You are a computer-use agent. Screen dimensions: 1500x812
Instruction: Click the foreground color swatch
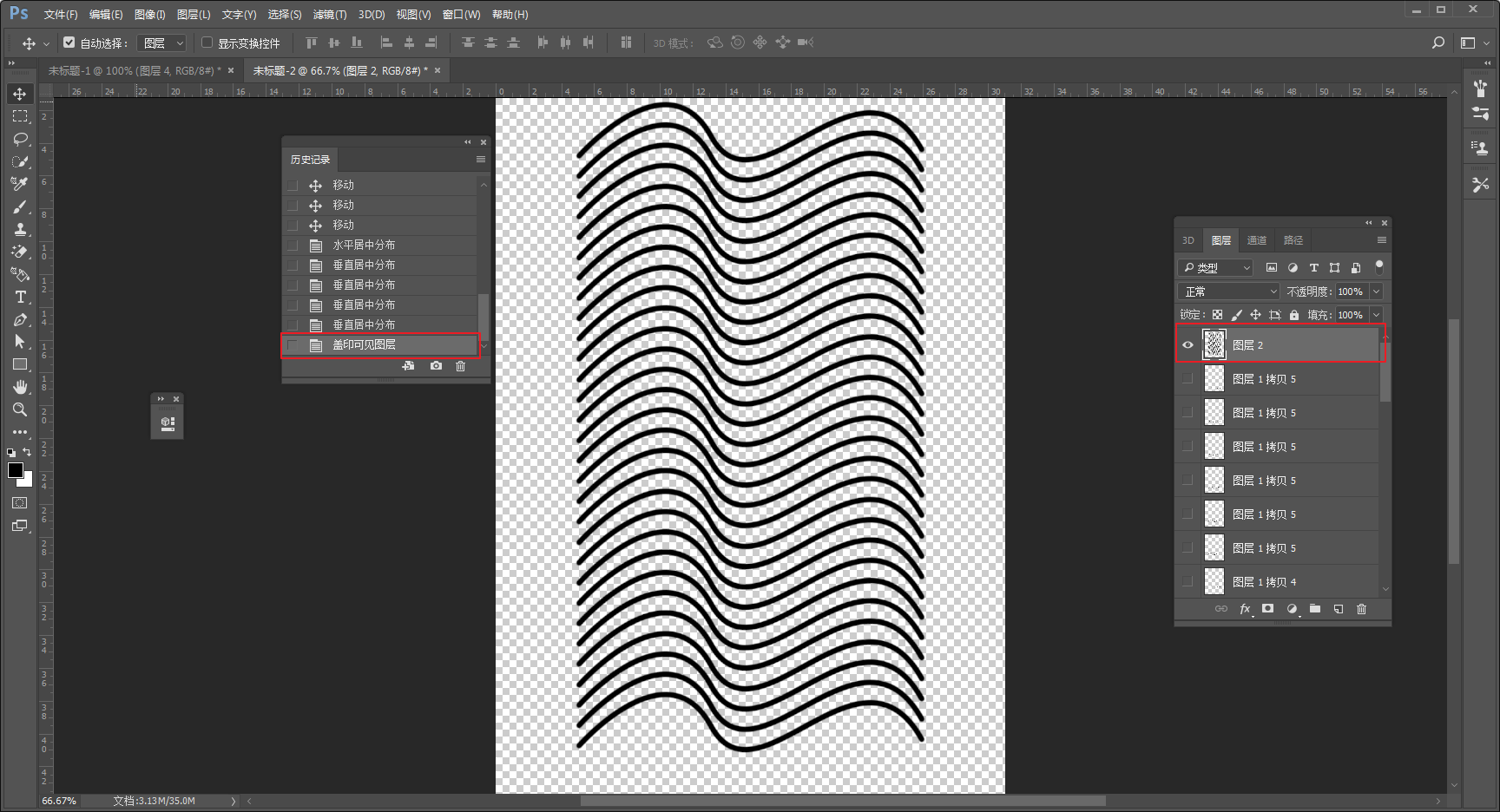pos(15,470)
